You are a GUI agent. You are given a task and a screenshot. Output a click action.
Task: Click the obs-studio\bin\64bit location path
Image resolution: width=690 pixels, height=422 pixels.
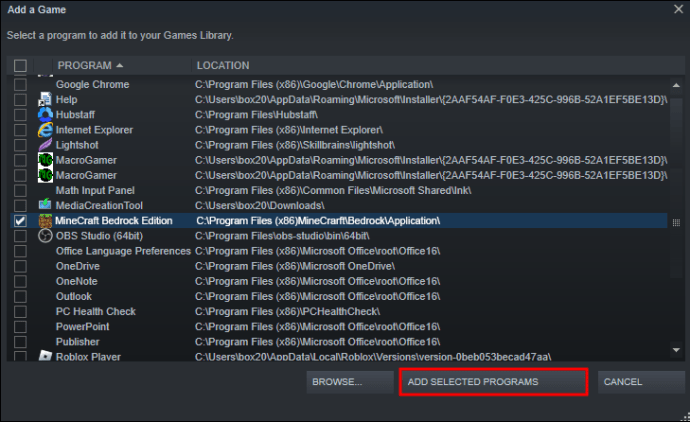coord(282,236)
